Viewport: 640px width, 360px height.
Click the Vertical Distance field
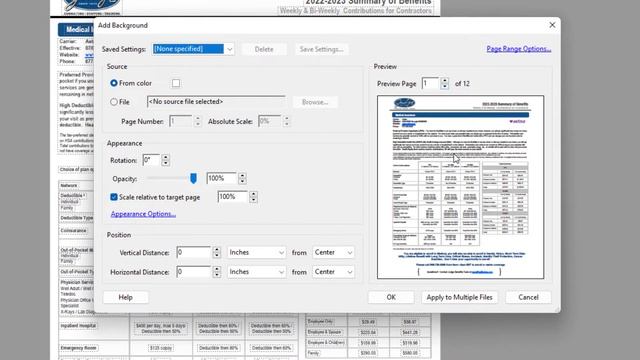pyautogui.click(x=193, y=252)
